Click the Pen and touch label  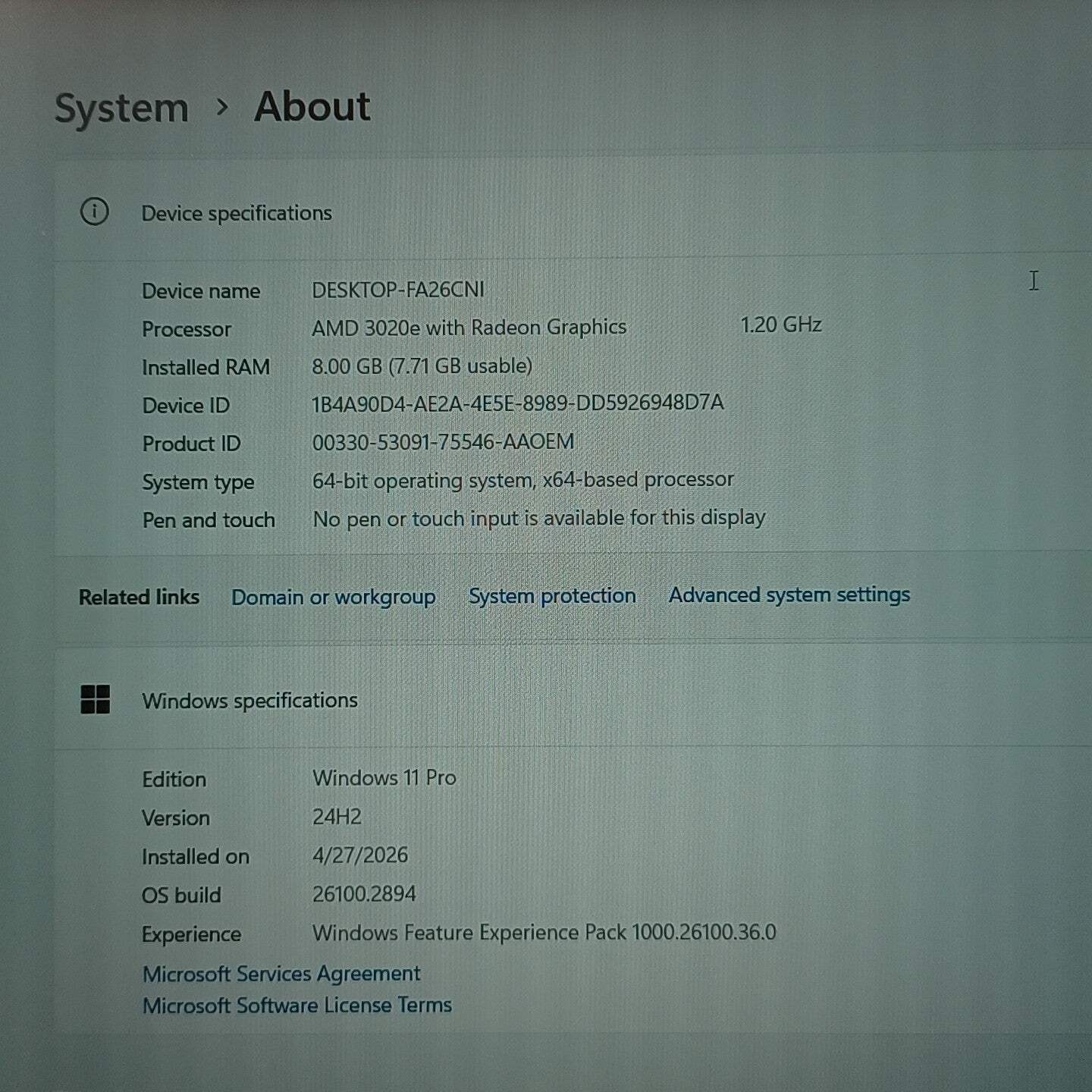[209, 520]
